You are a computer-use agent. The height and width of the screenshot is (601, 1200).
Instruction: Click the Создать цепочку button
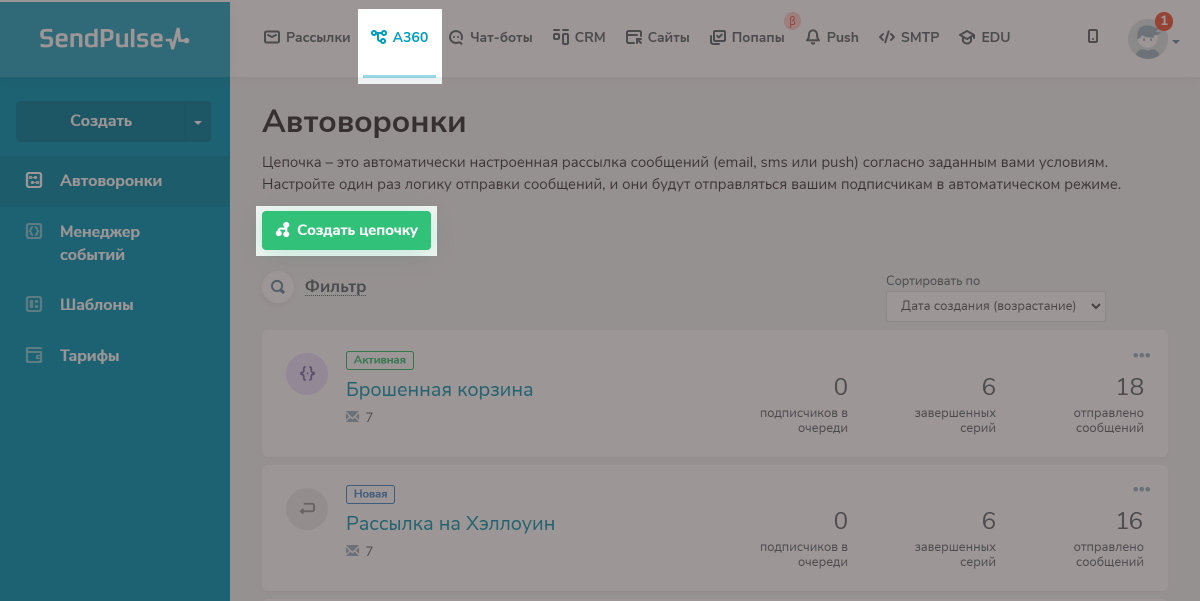point(346,230)
